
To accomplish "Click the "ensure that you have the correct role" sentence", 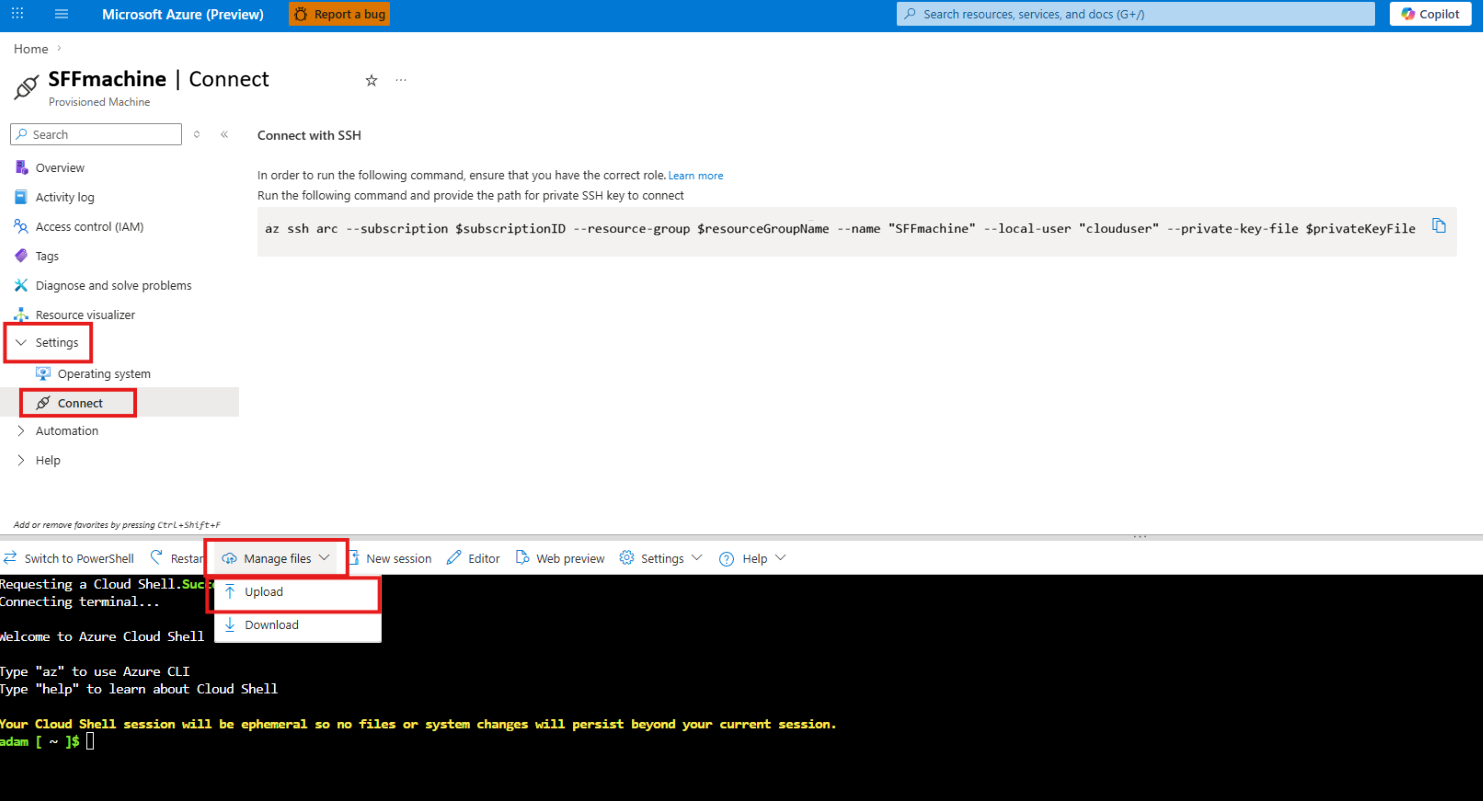I will [x=461, y=175].
